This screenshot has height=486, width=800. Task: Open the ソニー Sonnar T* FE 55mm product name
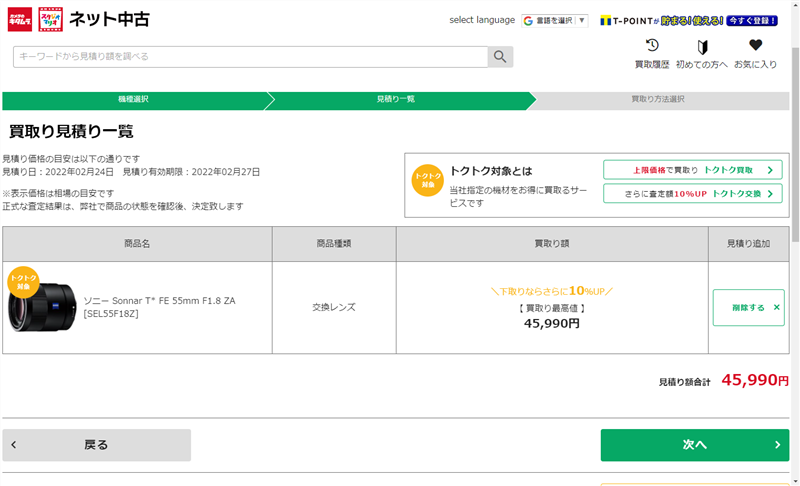[x=159, y=307]
